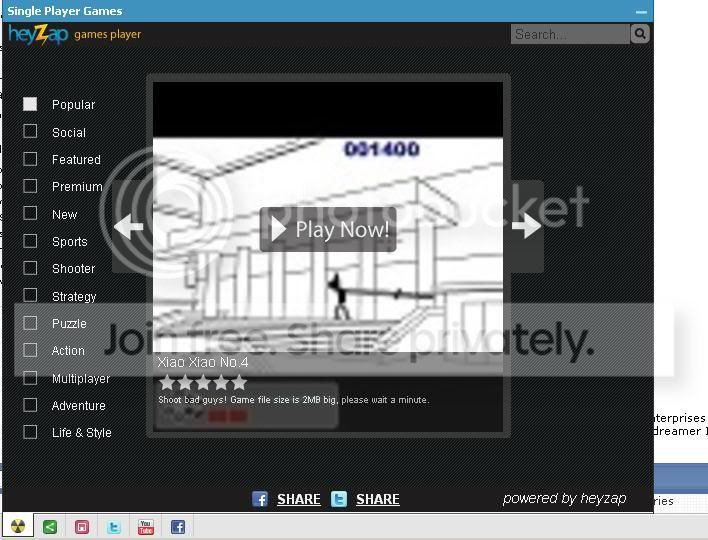
Task: Tick the Life & Style checkbox
Action: [30, 432]
